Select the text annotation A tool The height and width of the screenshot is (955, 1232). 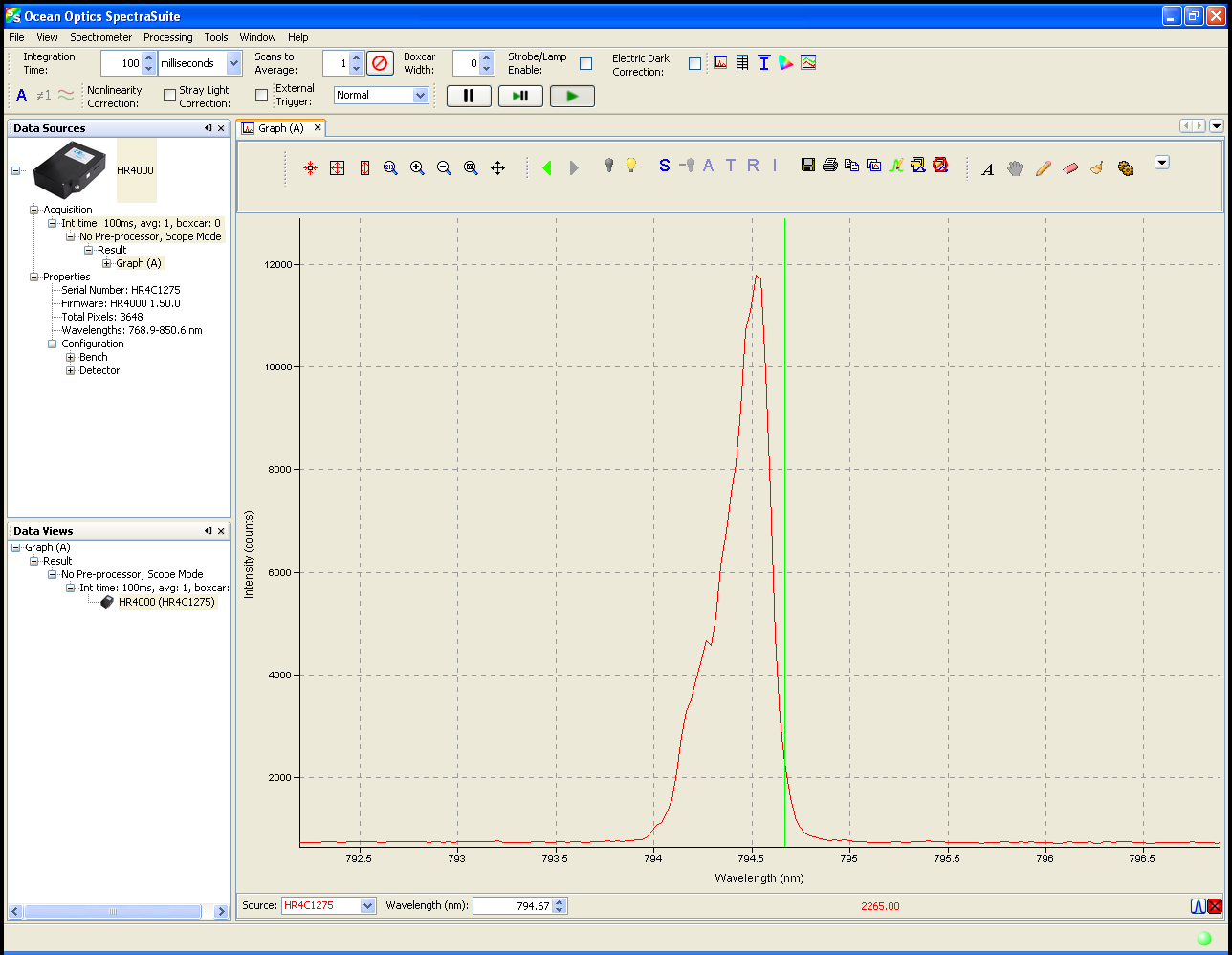point(988,168)
